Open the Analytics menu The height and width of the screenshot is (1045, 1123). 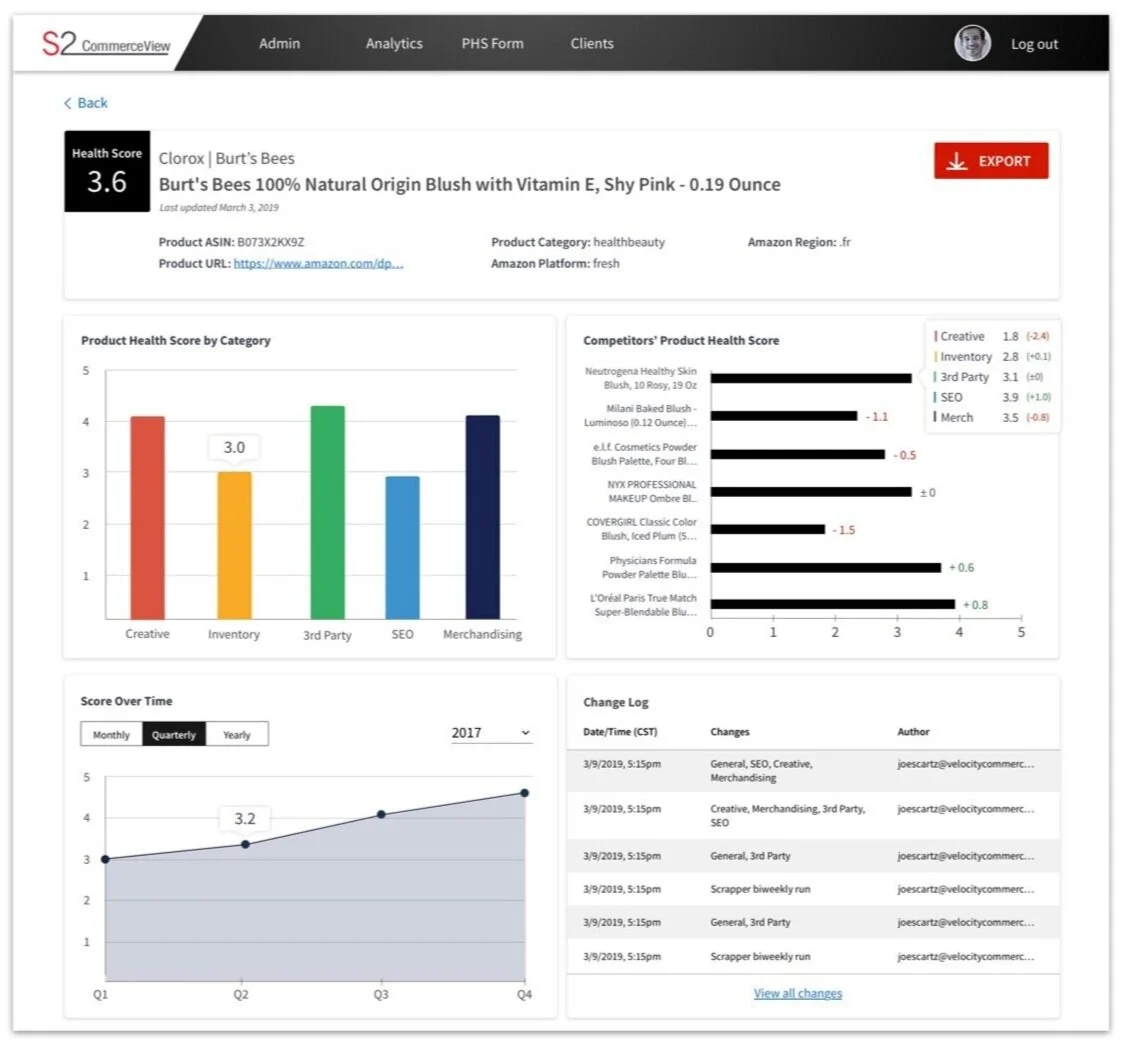[x=394, y=43]
